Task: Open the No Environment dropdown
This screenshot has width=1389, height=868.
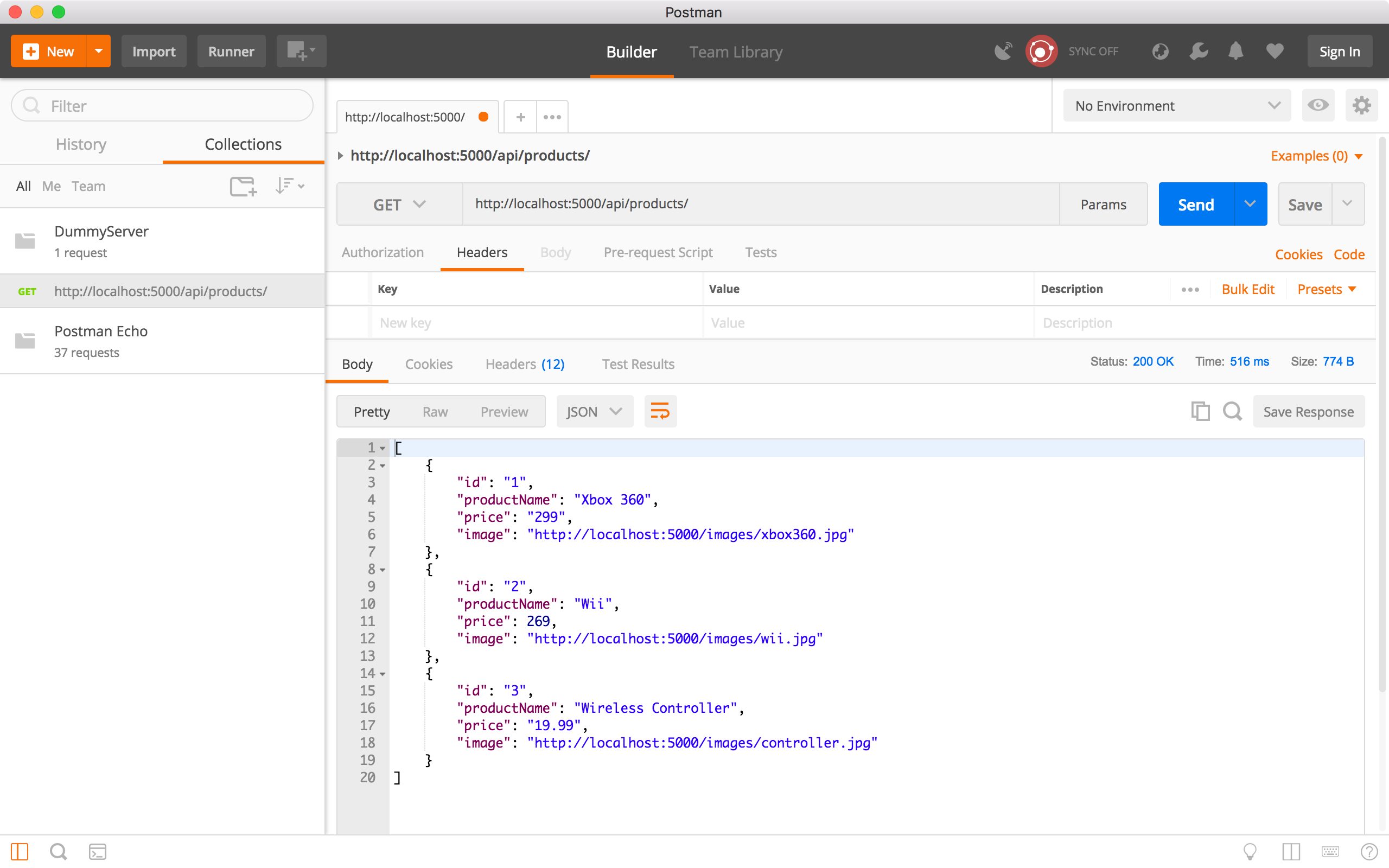Action: [x=1177, y=105]
